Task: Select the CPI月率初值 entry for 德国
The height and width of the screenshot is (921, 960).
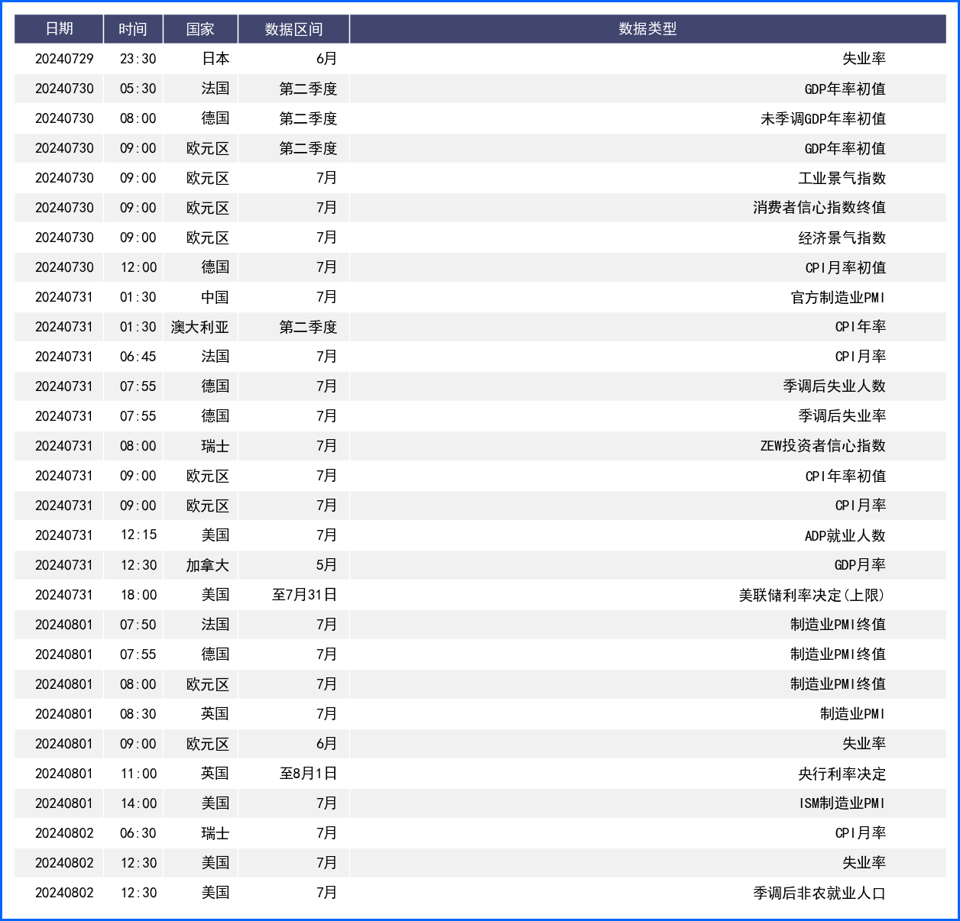Action: [846, 268]
